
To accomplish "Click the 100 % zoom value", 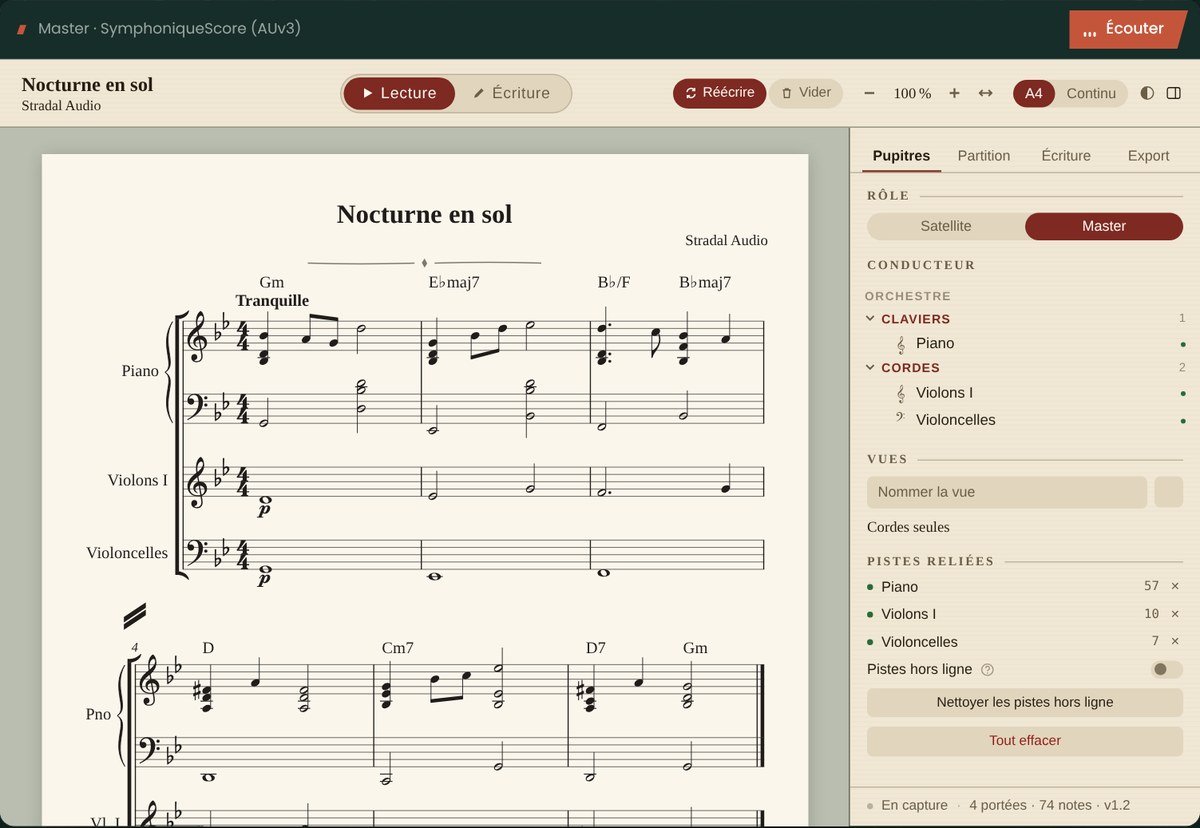I will click(912, 93).
